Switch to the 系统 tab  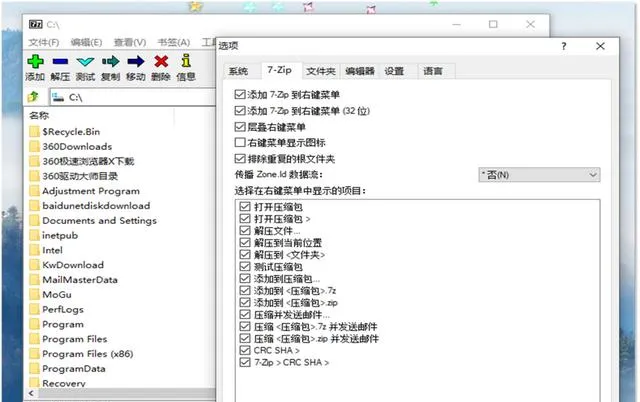[x=238, y=71]
